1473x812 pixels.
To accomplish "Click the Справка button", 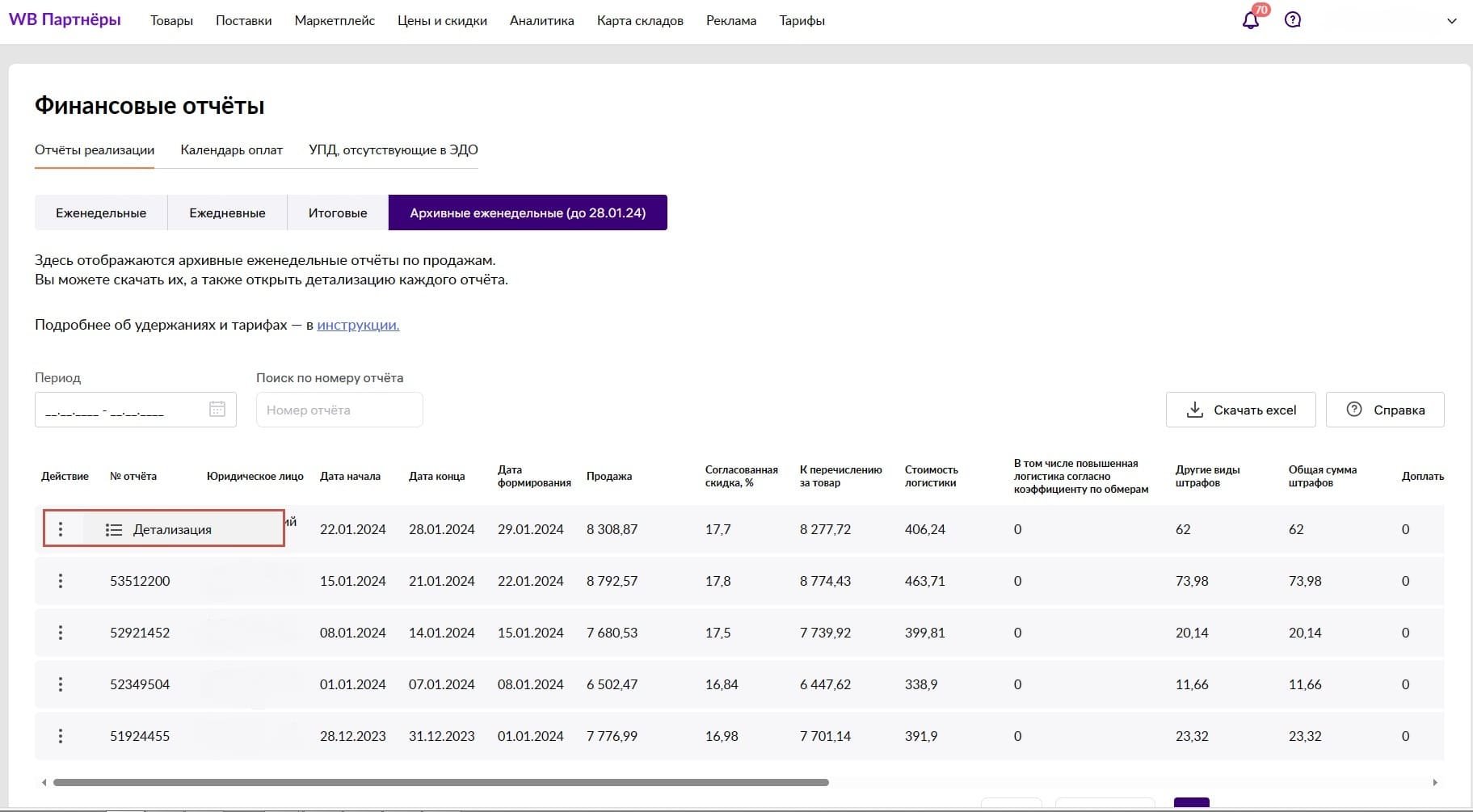I will click(x=1385, y=410).
